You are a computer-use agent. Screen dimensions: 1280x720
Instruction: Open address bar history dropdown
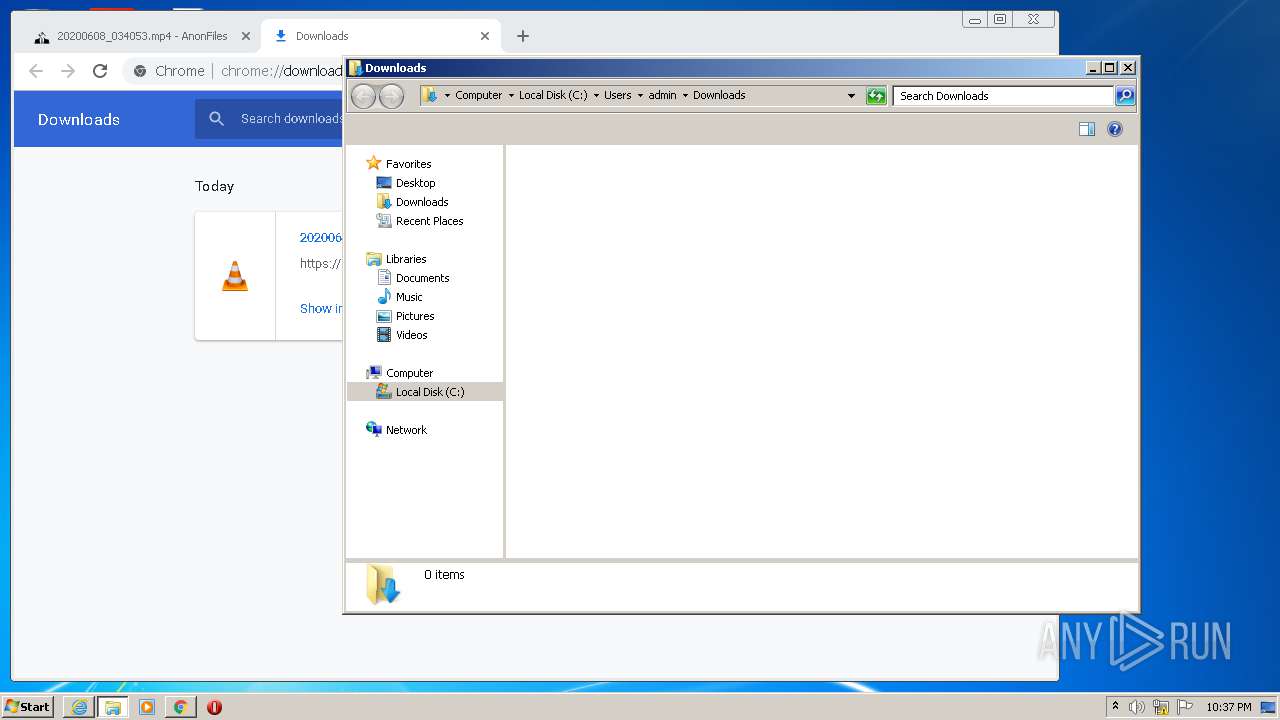(851, 96)
